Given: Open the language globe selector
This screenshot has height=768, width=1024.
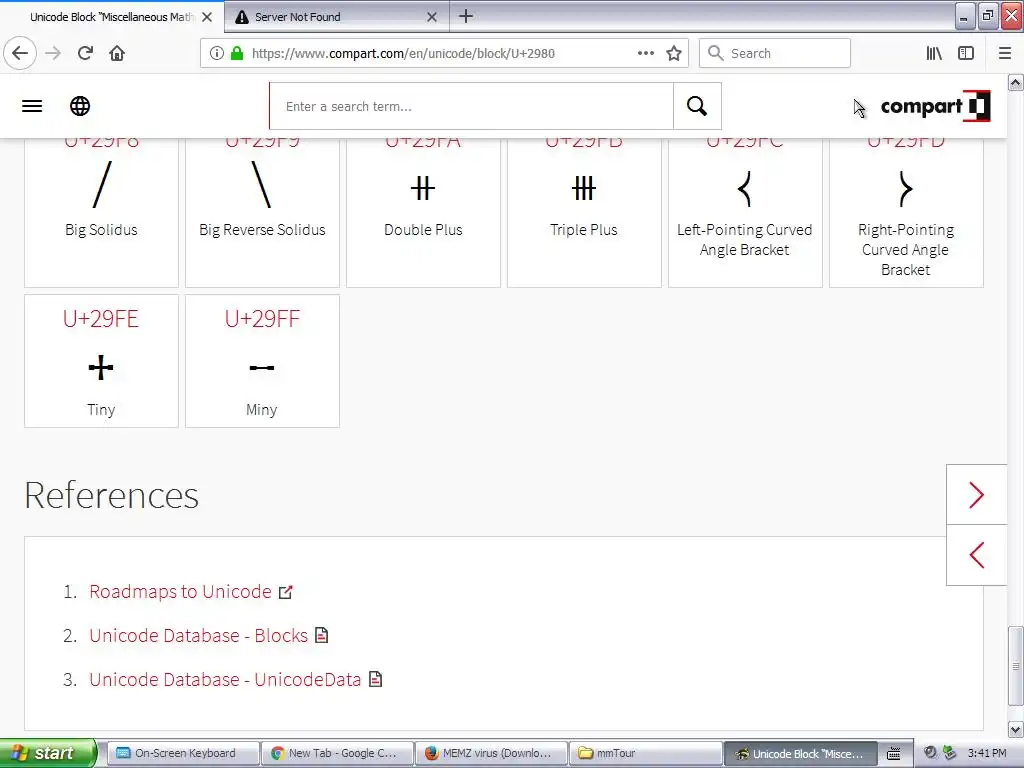Looking at the screenshot, I should pyautogui.click(x=80, y=106).
